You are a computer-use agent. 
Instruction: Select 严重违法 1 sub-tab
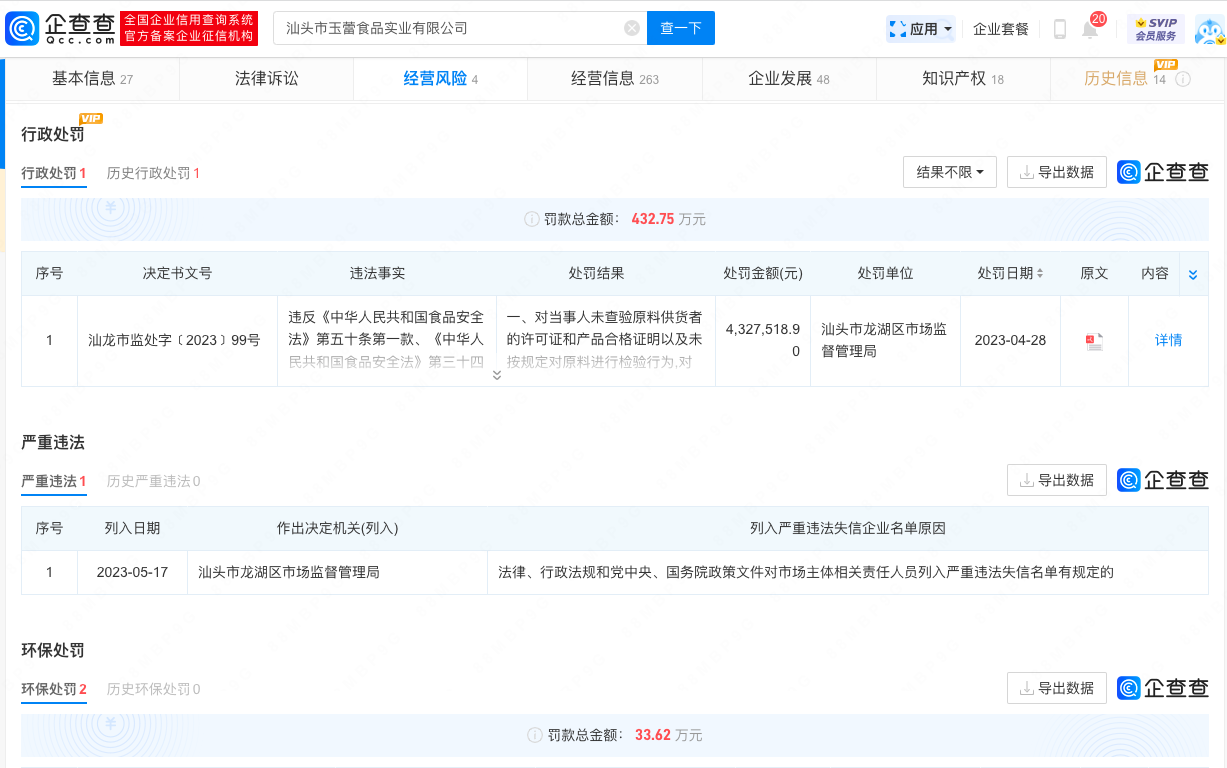pos(54,481)
